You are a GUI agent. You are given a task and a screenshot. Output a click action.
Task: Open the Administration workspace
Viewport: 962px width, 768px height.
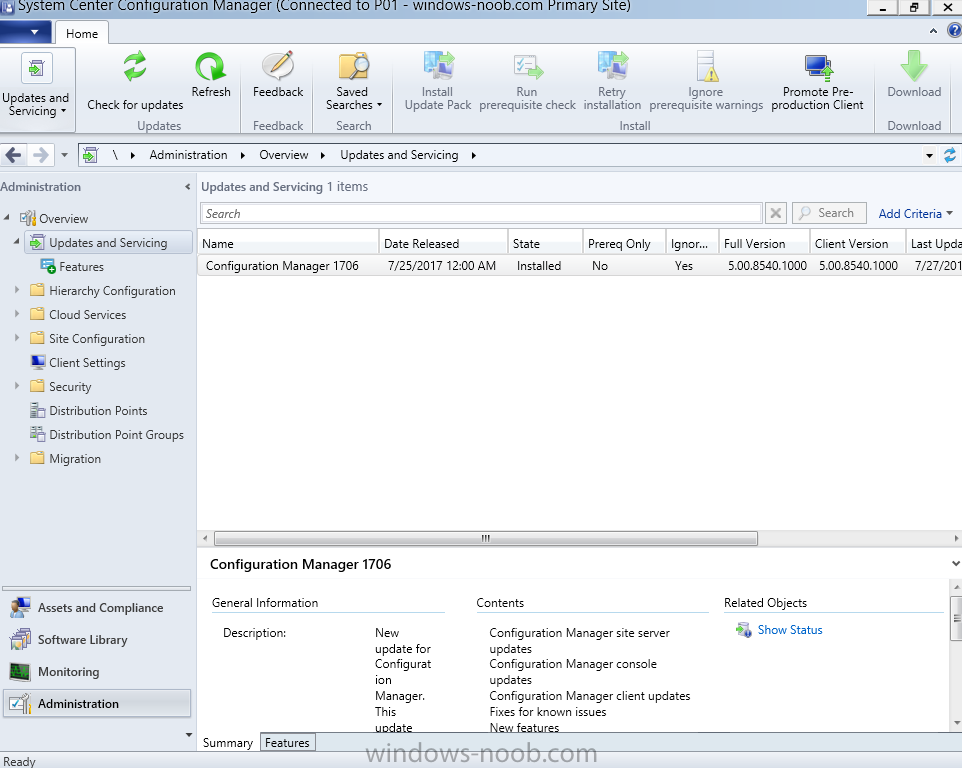[x=97, y=704]
